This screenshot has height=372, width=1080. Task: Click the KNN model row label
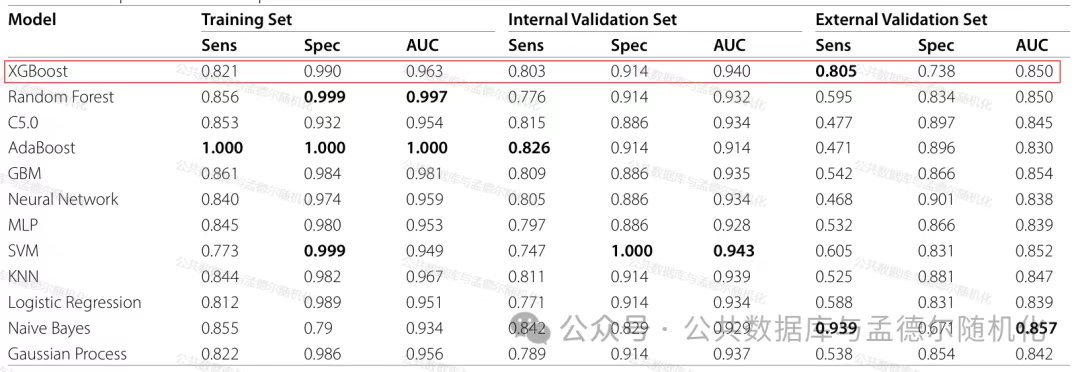point(23,277)
